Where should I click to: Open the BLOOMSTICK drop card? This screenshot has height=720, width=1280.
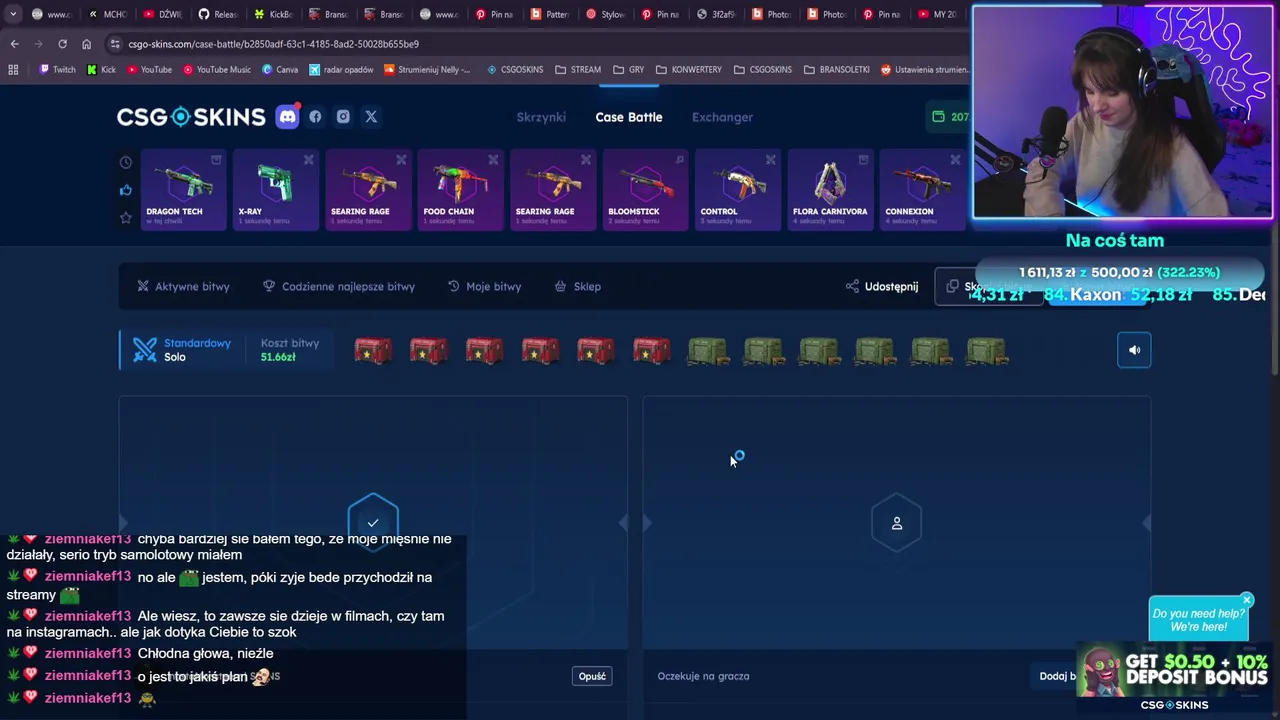tap(645, 189)
